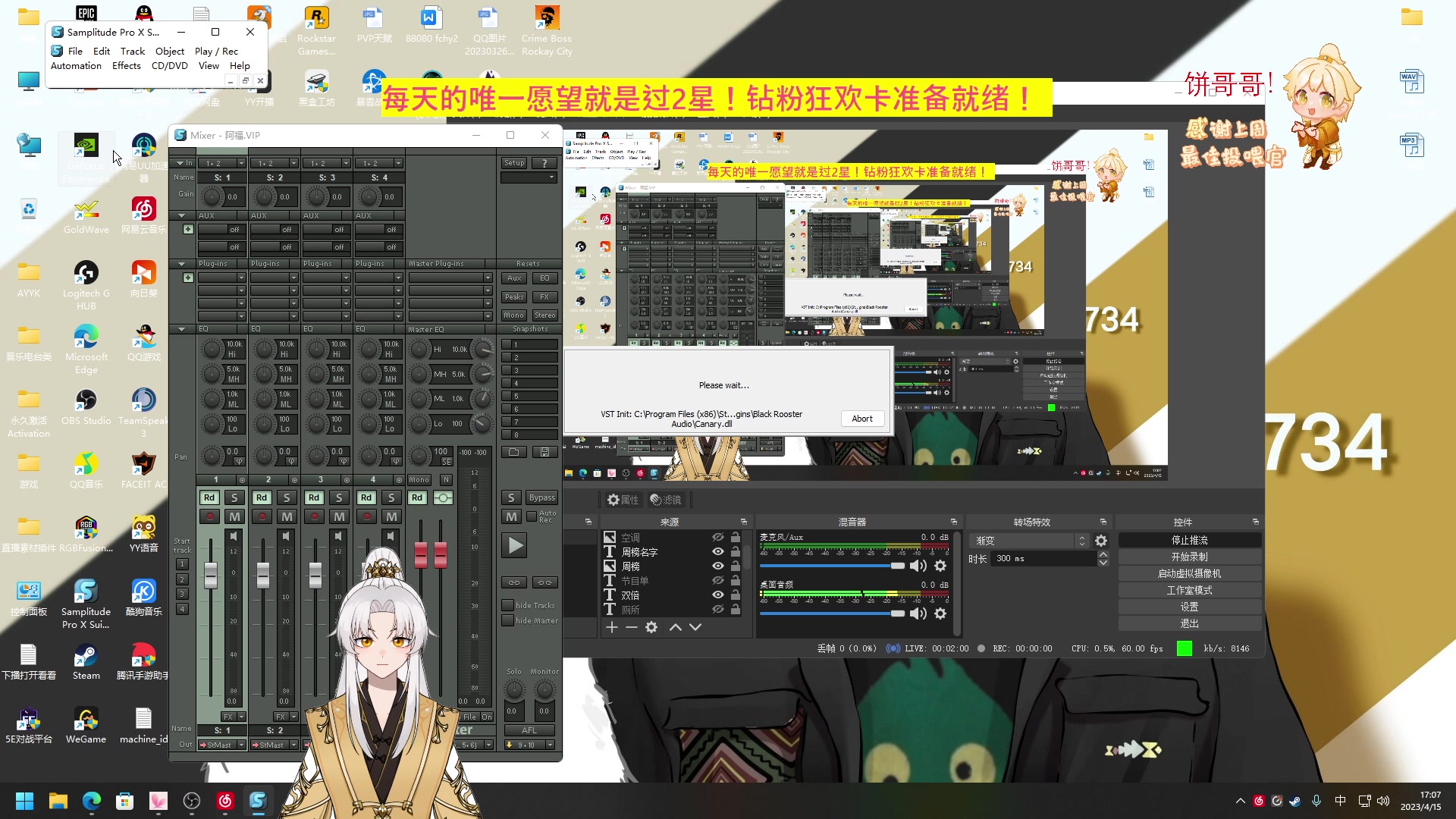Viewport: 1456px width, 819px height.
Task: Mute mixer channel 1 with M button
Action: (234, 516)
